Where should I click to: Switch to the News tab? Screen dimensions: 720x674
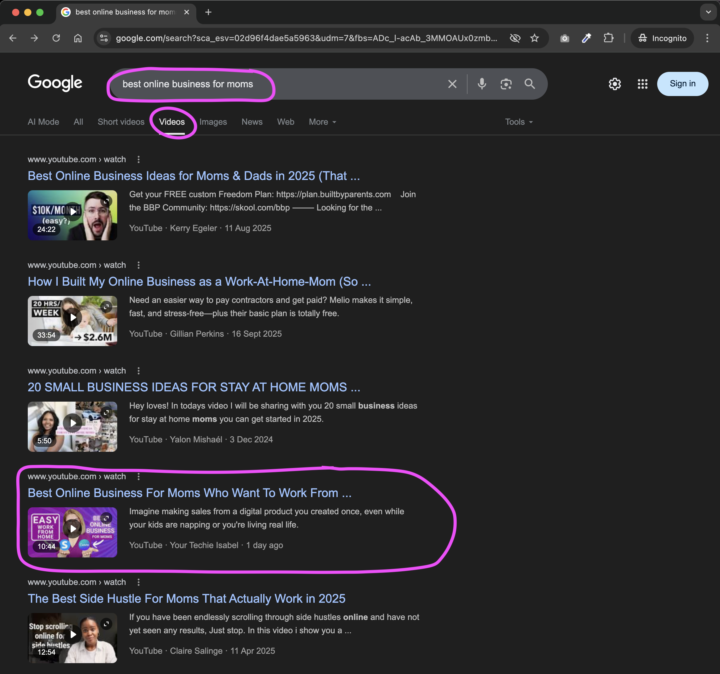[252, 122]
